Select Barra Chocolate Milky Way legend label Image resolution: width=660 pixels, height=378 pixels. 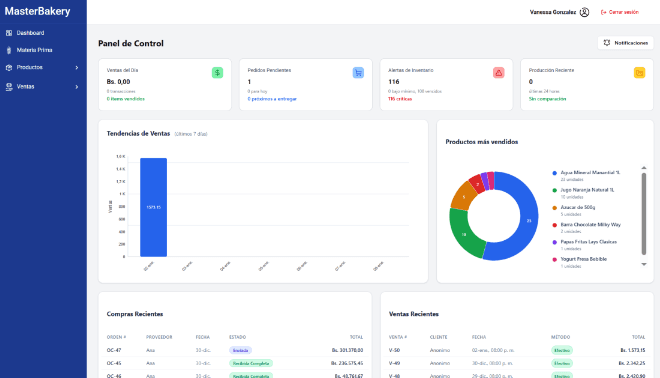(591, 224)
